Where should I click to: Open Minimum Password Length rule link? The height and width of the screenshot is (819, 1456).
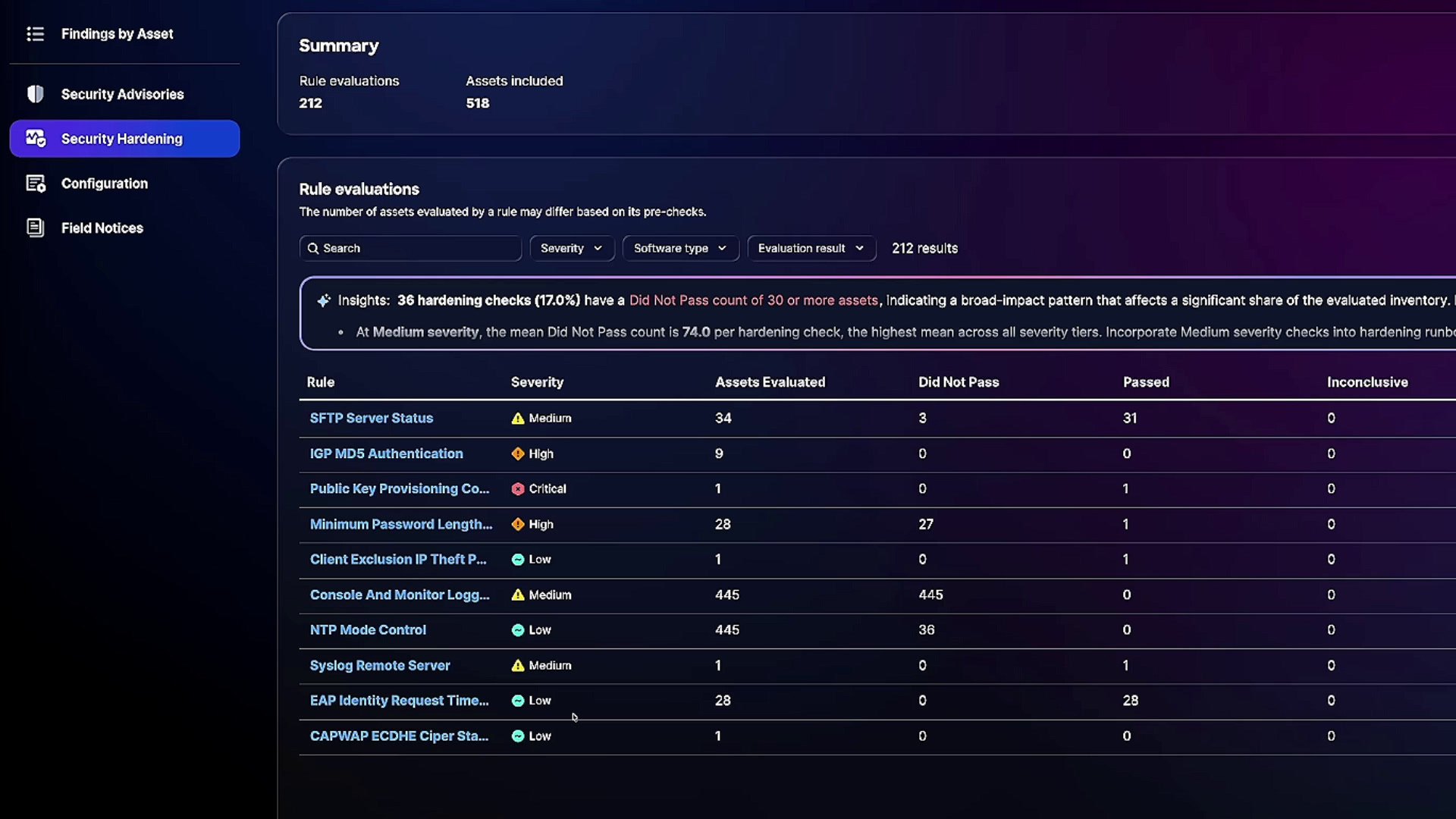click(401, 524)
